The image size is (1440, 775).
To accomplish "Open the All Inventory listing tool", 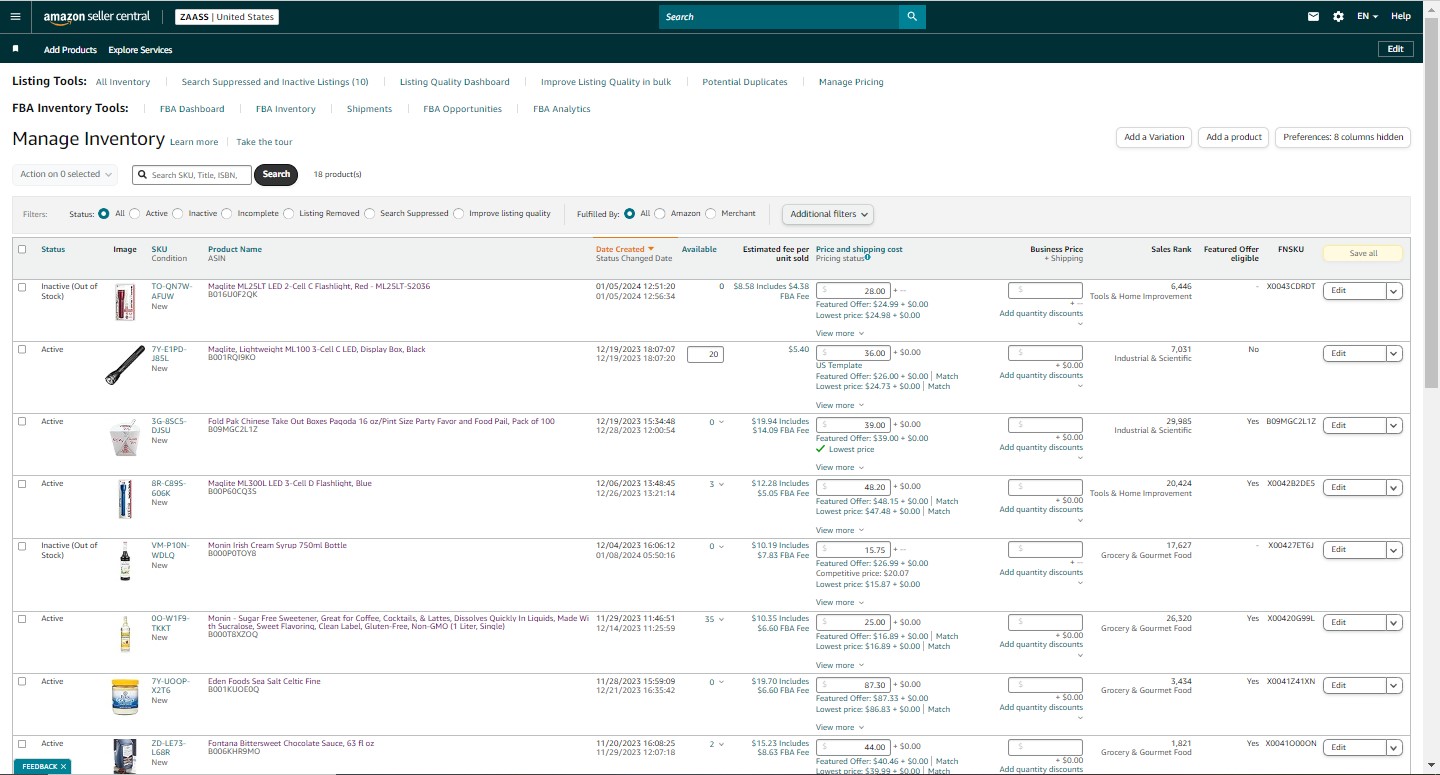I will click(123, 82).
